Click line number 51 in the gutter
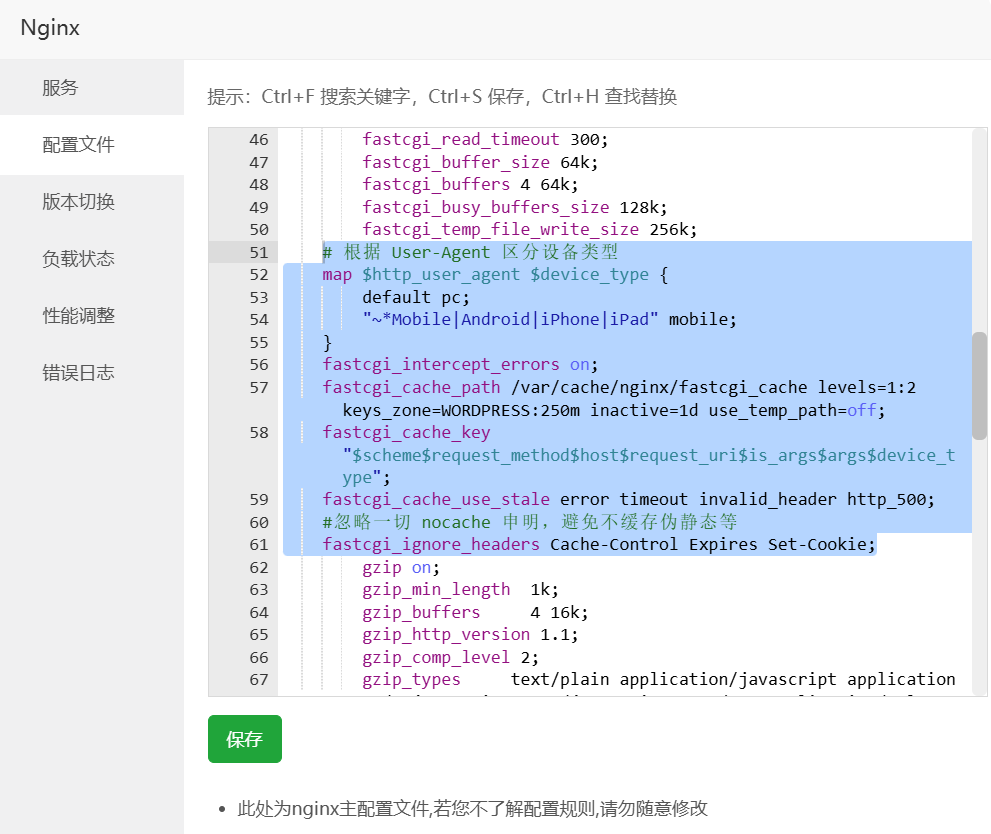The width and height of the screenshot is (991, 834). click(258, 252)
